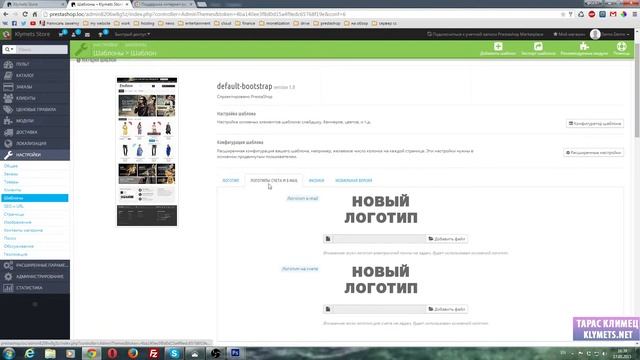This screenshot has height=360, width=640.
Task: Select the highlighted Шаблоны submenu item
Action: pos(35,198)
